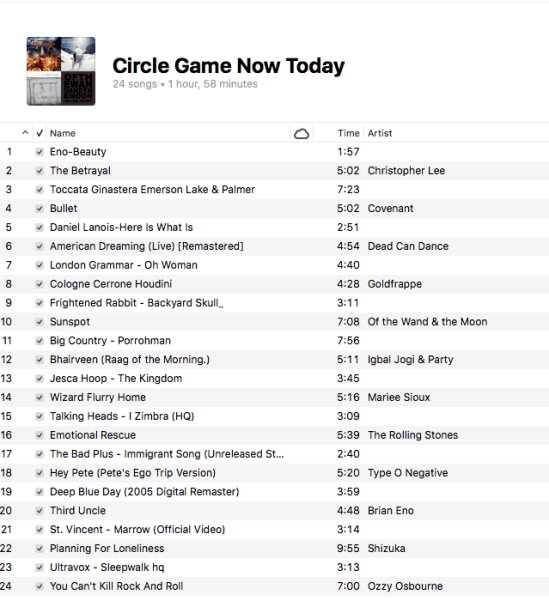Uncheck the Eno-Beauty song checkbox
This screenshot has height=613, width=549.
pos(39,152)
